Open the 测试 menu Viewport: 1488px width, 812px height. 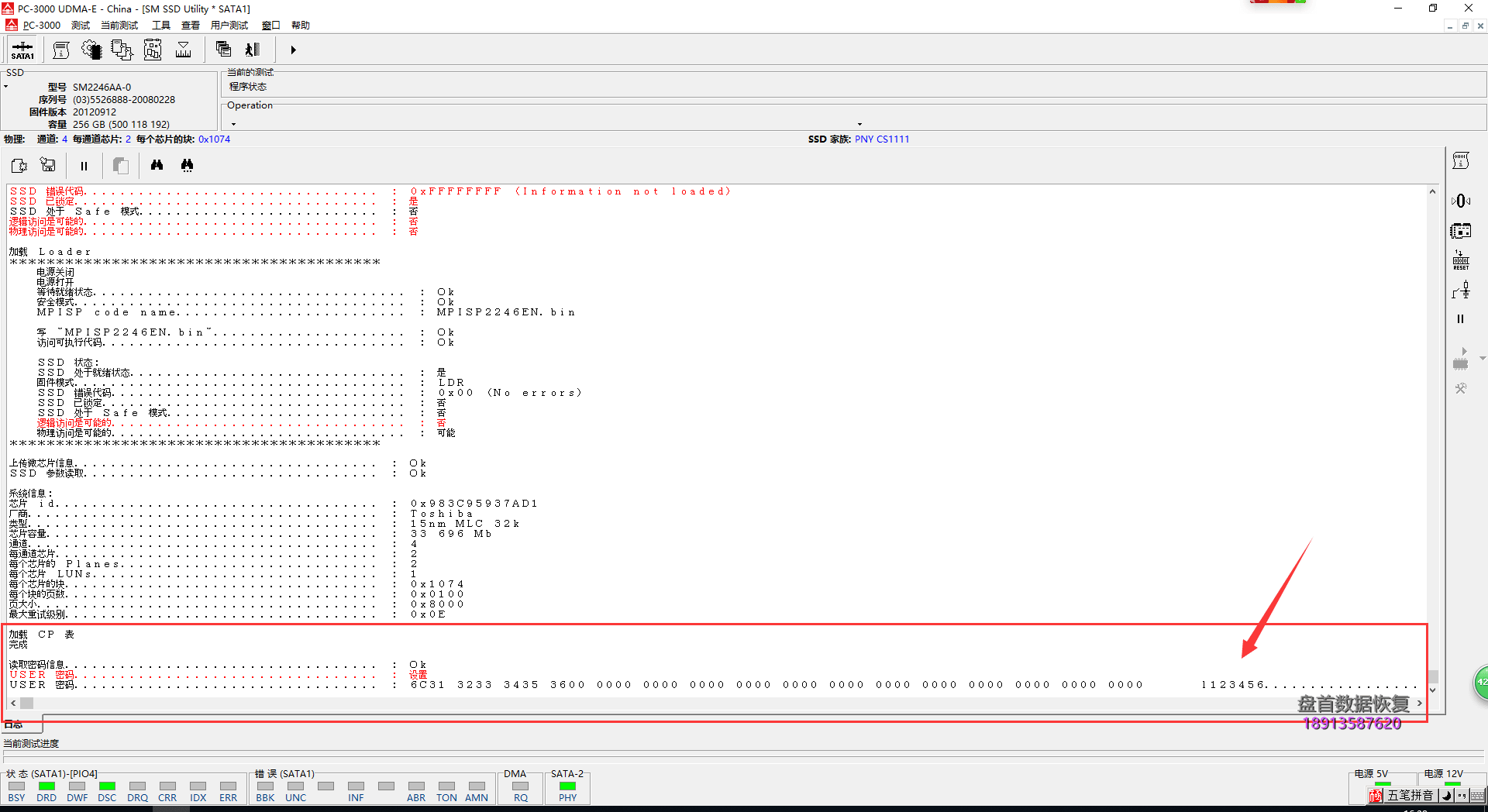pos(81,26)
